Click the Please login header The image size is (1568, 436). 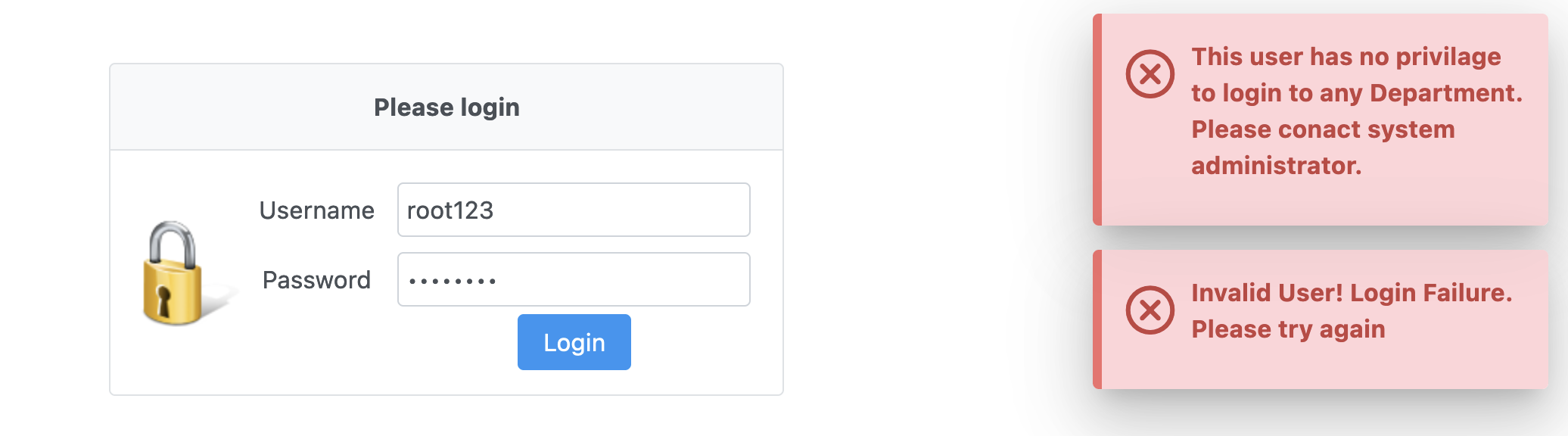pos(447,107)
